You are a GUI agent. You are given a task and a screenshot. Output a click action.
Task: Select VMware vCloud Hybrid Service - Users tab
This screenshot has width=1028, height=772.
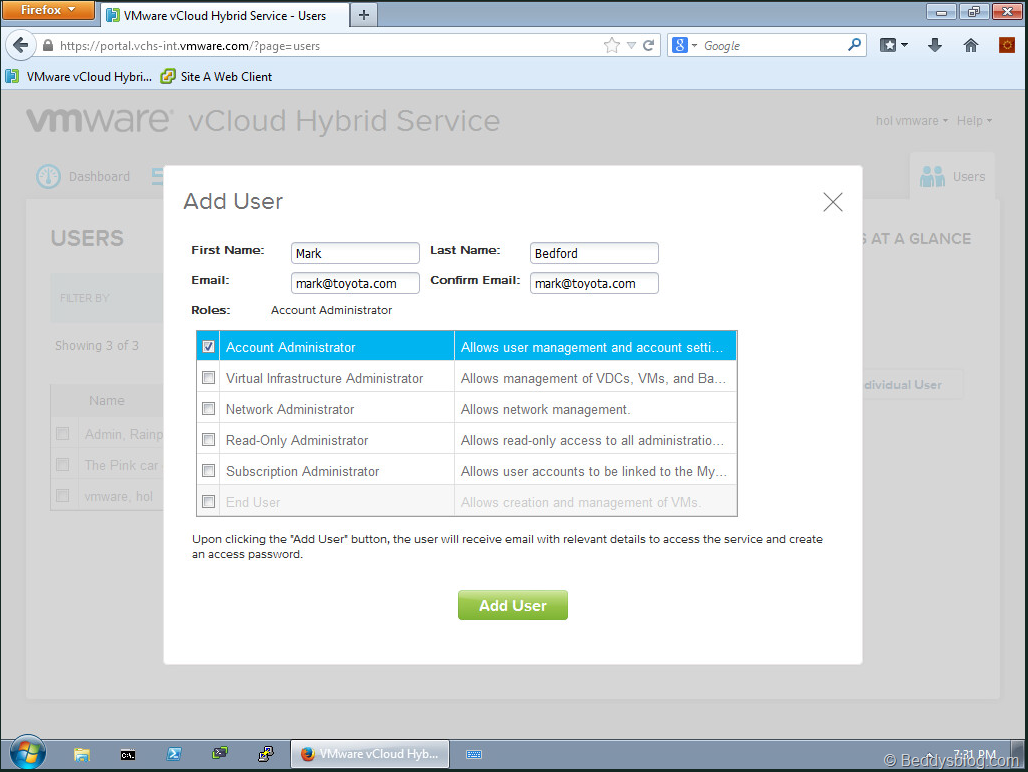(x=224, y=16)
